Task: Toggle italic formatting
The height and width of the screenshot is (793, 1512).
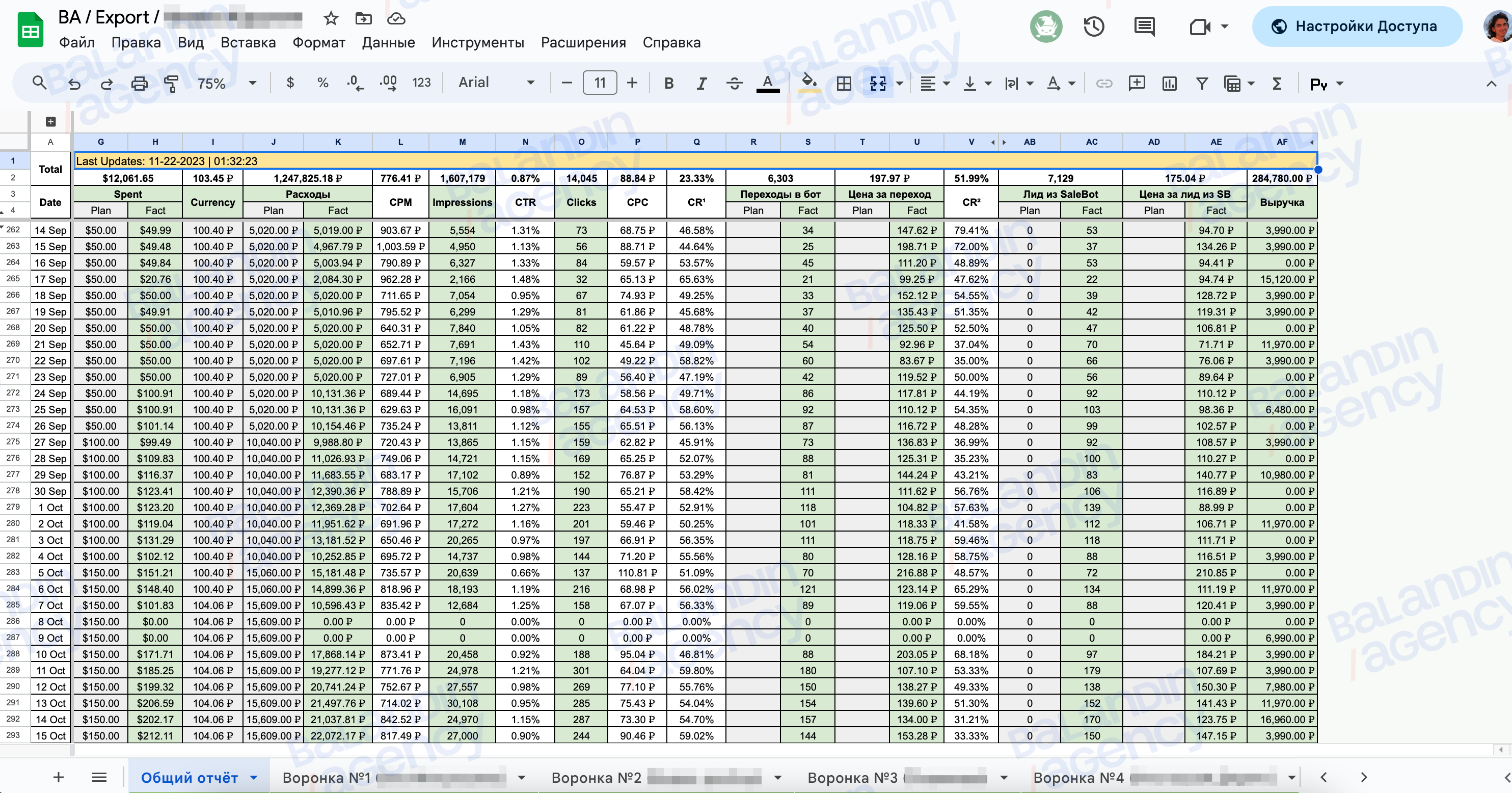Action: 701,84
